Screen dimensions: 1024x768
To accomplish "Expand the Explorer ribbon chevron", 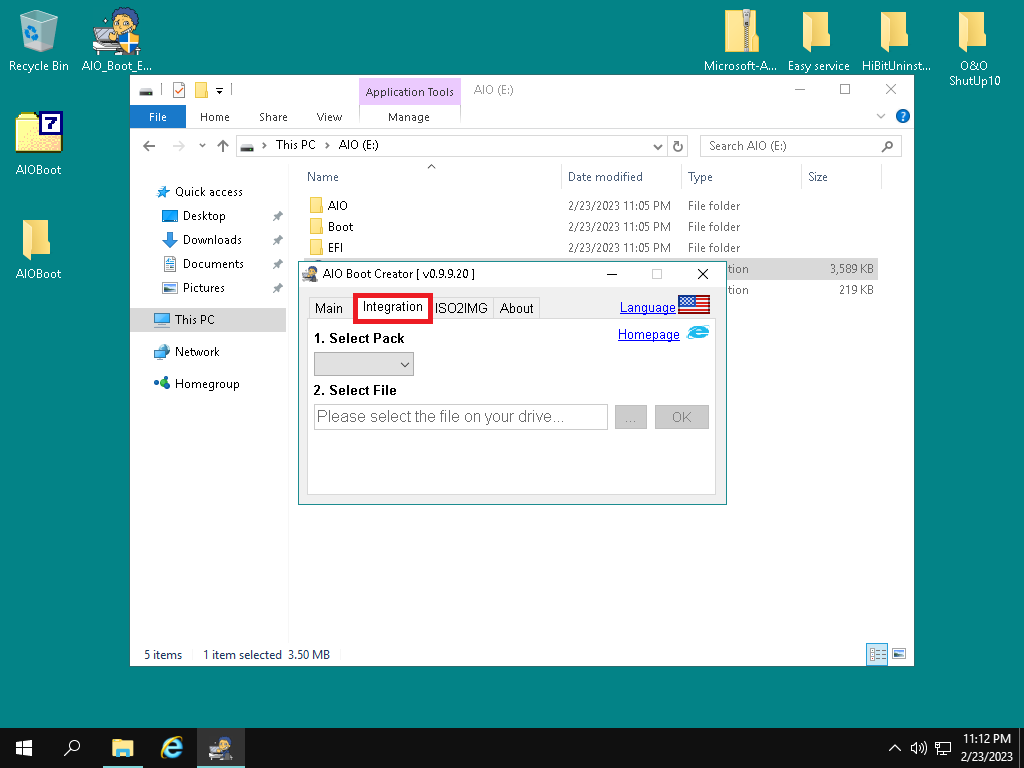I will click(x=881, y=117).
